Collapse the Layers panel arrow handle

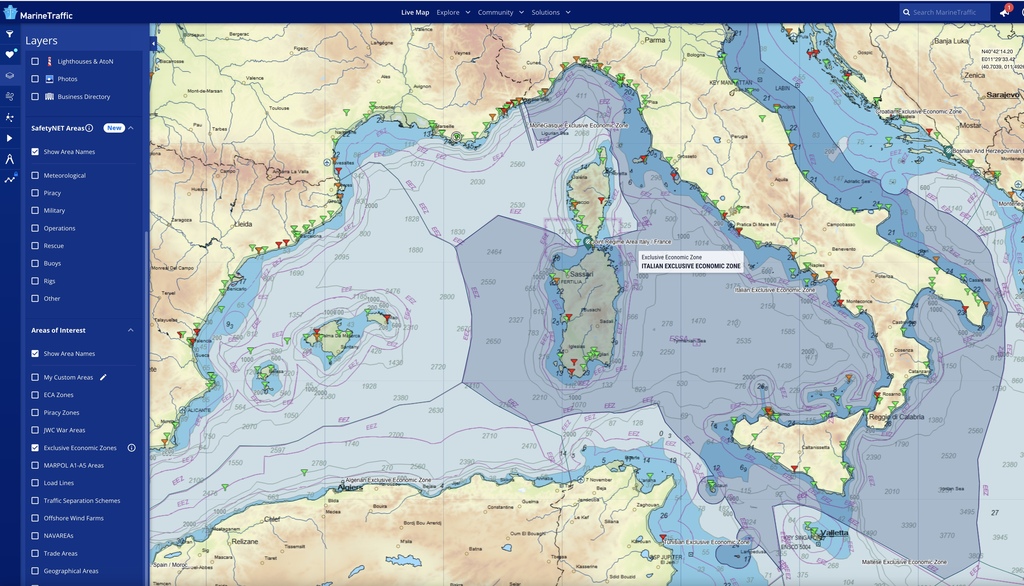(153, 44)
